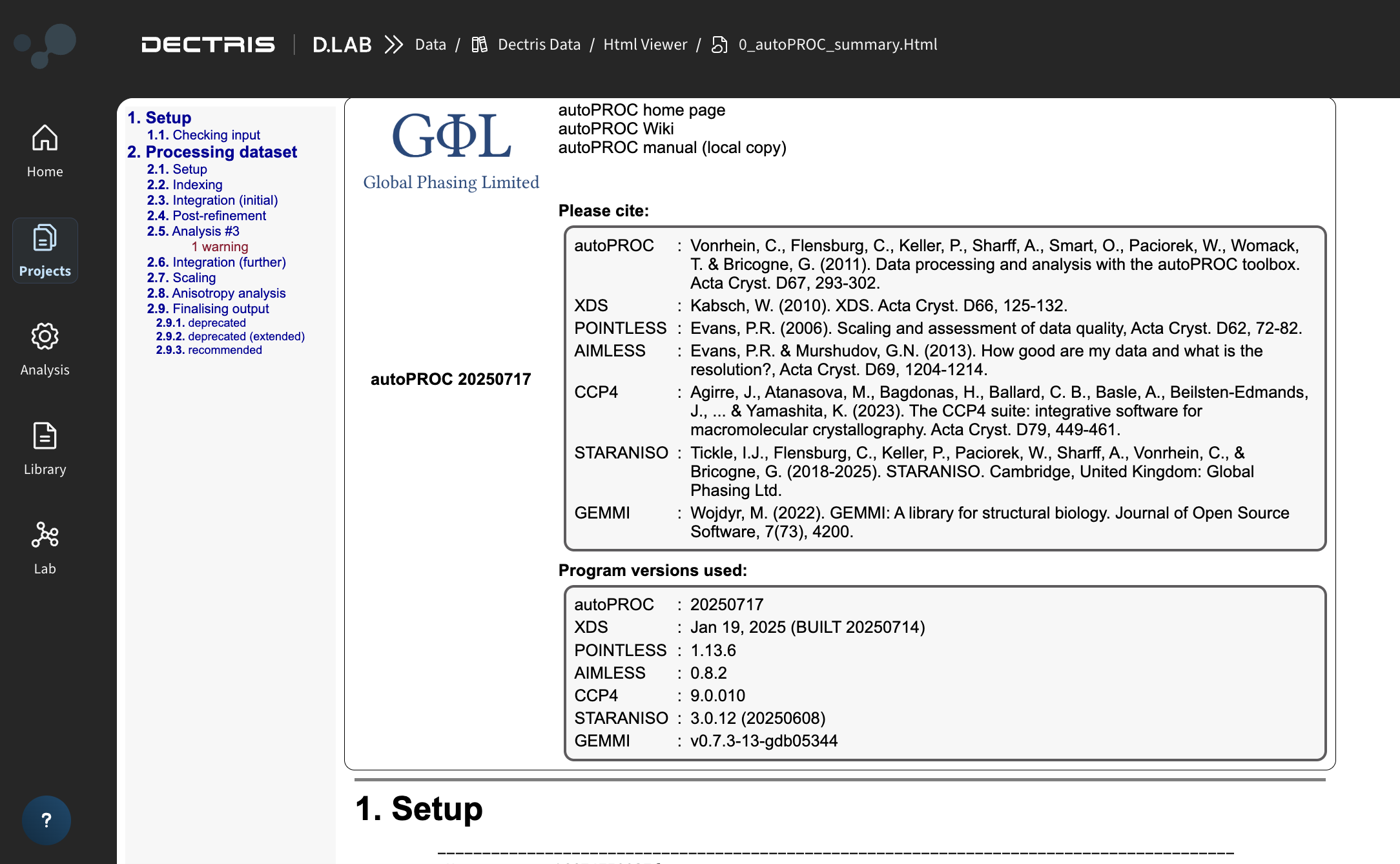
Task: Open the Library document icon
Action: point(45,436)
